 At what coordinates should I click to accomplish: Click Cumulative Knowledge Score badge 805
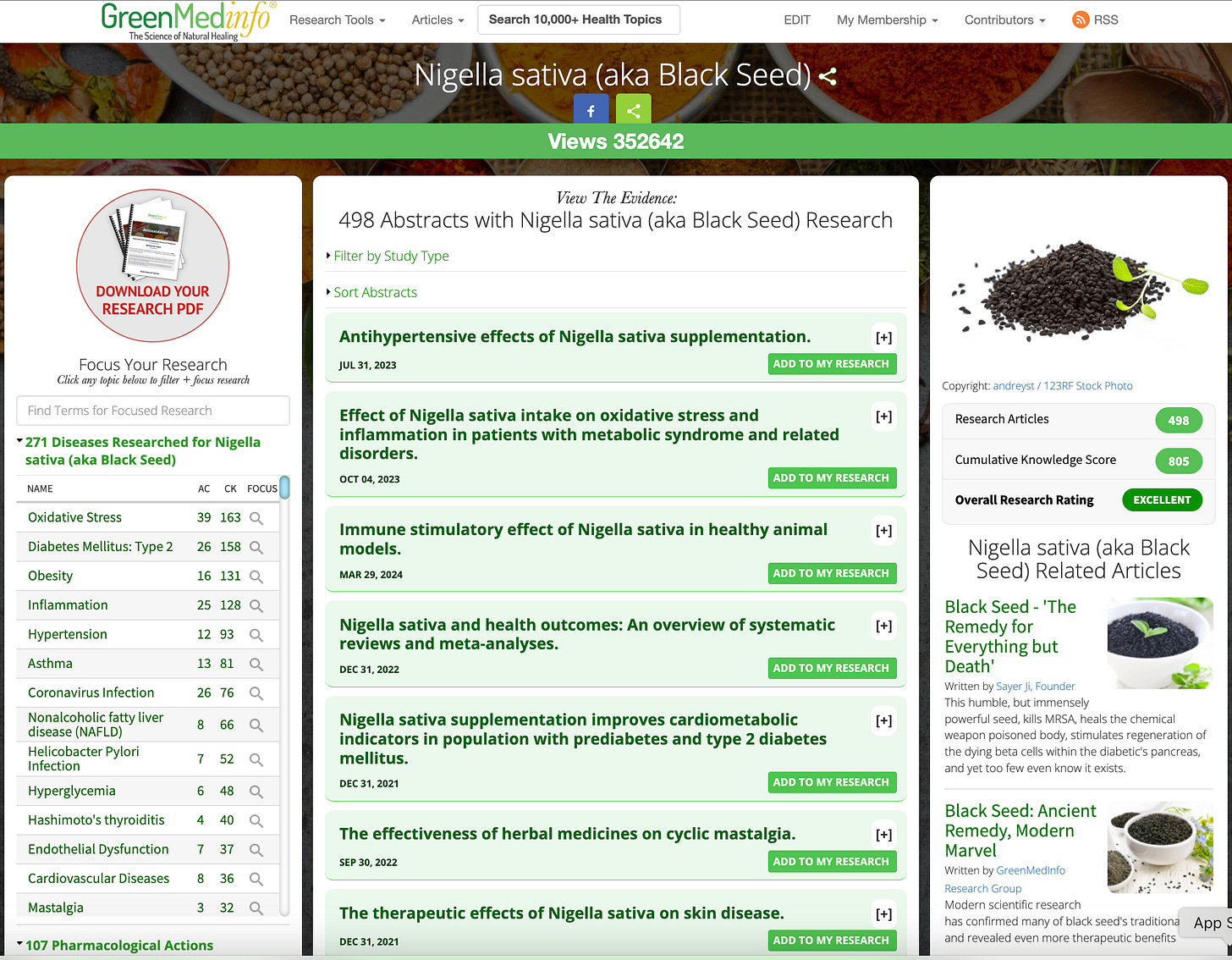tap(1179, 461)
